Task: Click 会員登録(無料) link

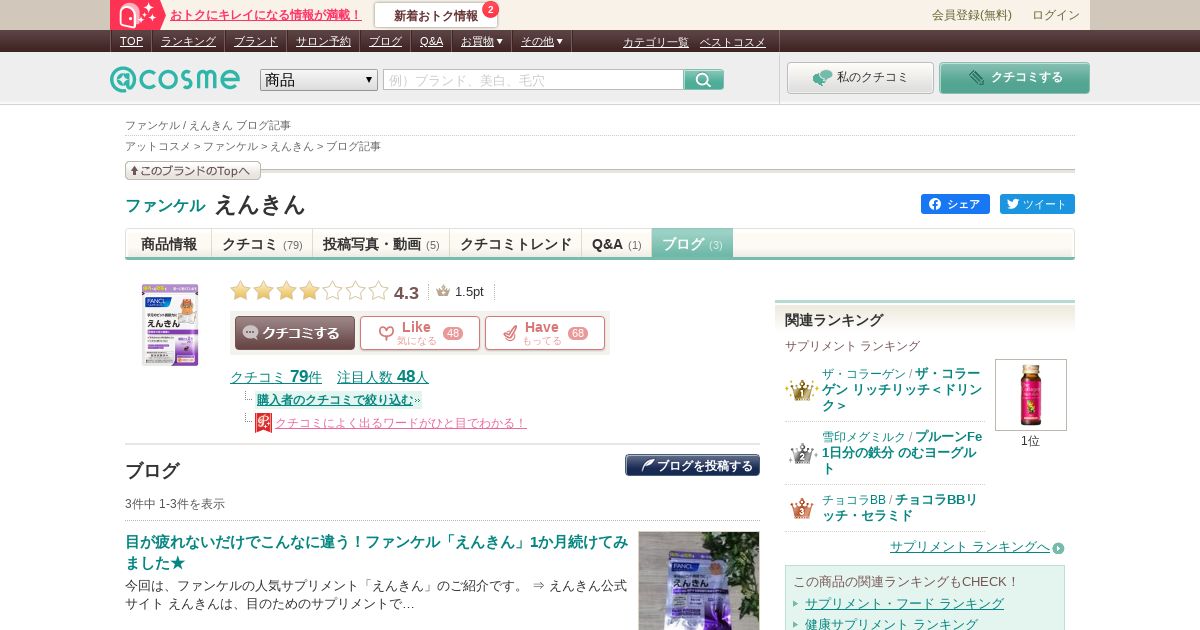Action: click(x=972, y=15)
